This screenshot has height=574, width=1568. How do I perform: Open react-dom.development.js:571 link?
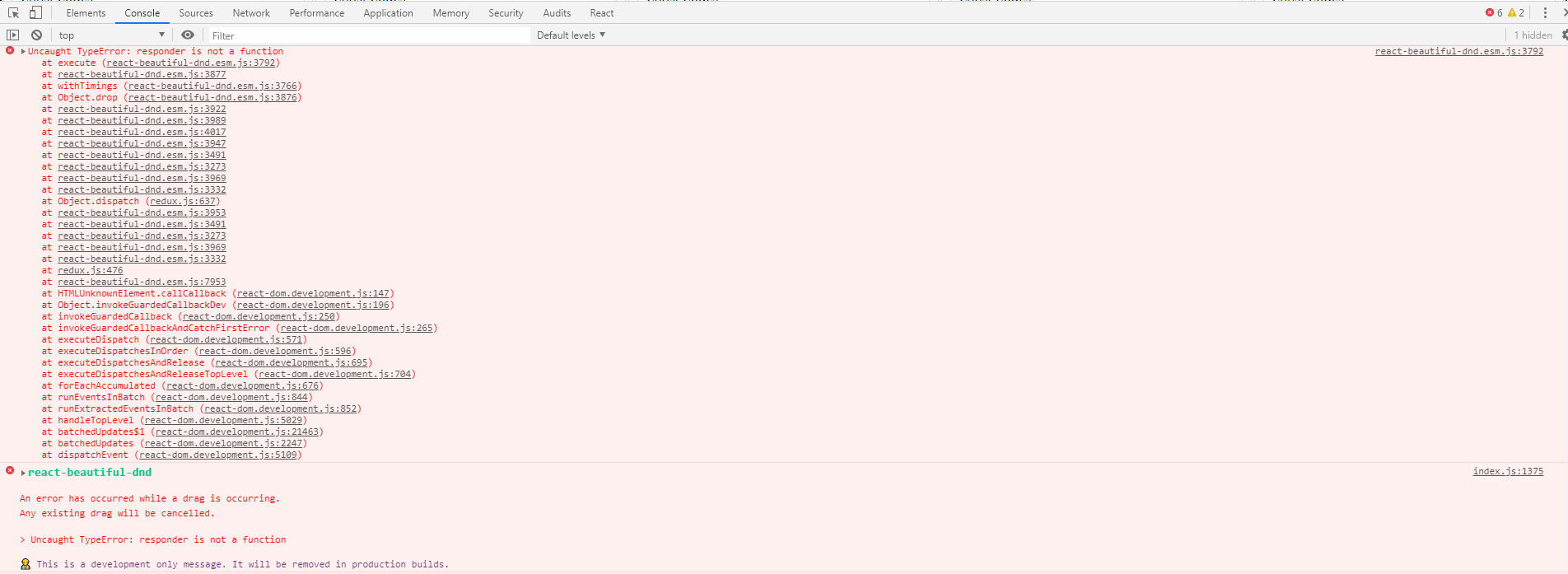tap(226, 339)
